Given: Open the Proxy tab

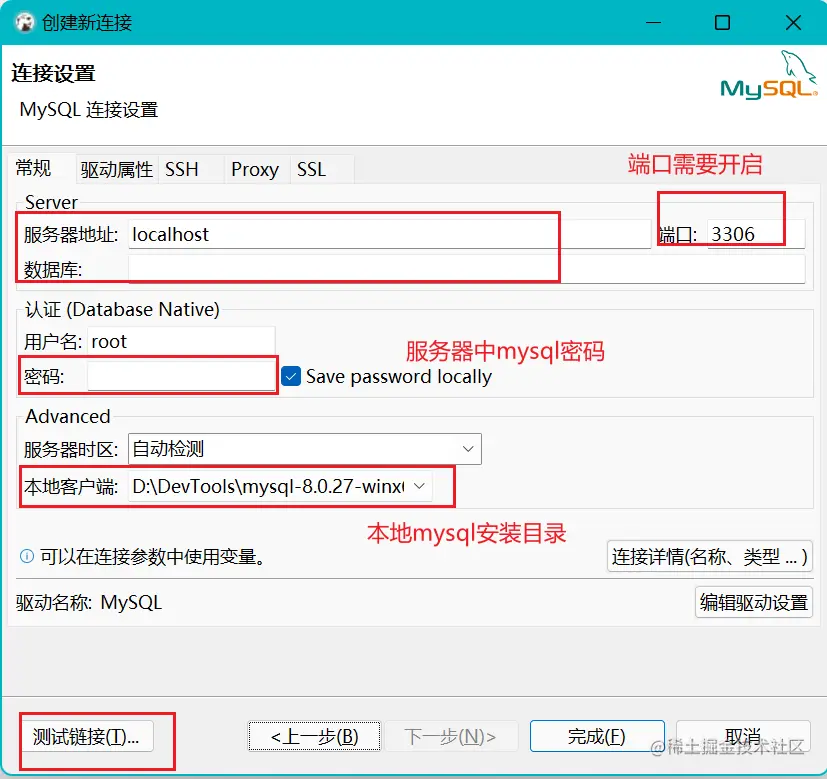Looking at the screenshot, I should tap(255, 170).
